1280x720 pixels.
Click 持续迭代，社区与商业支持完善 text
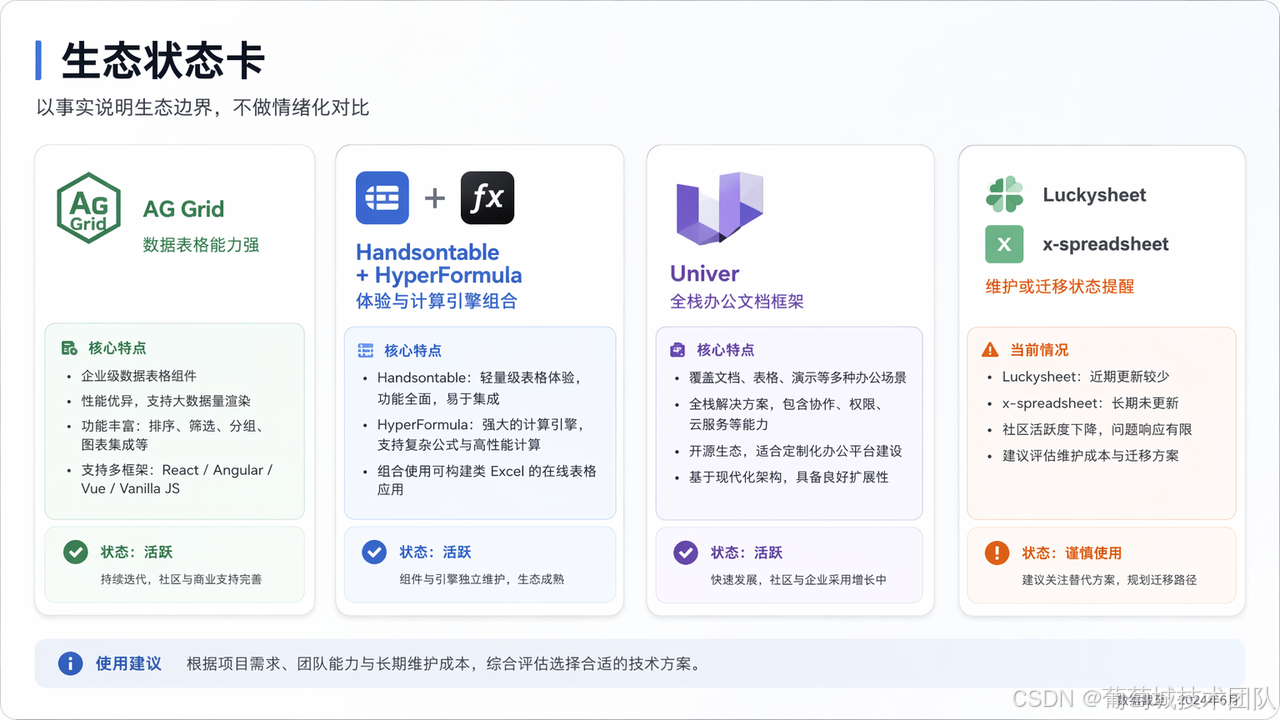coord(181,579)
